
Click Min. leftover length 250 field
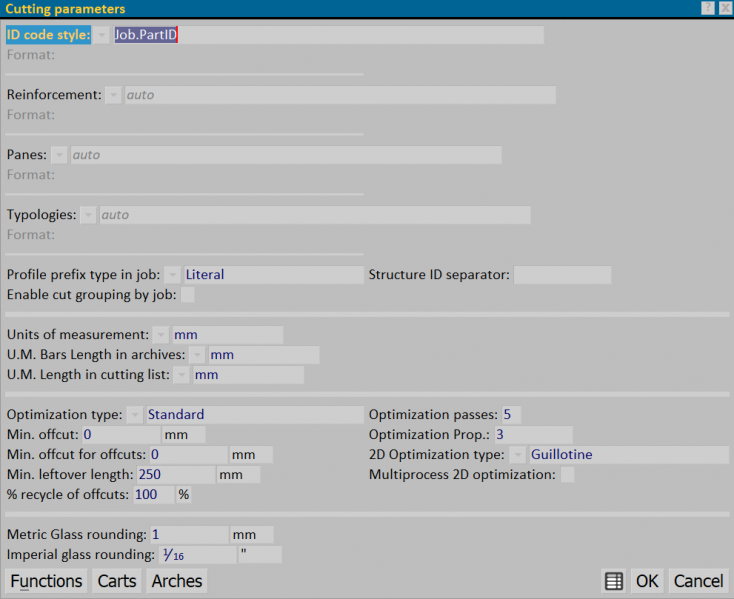pos(176,475)
